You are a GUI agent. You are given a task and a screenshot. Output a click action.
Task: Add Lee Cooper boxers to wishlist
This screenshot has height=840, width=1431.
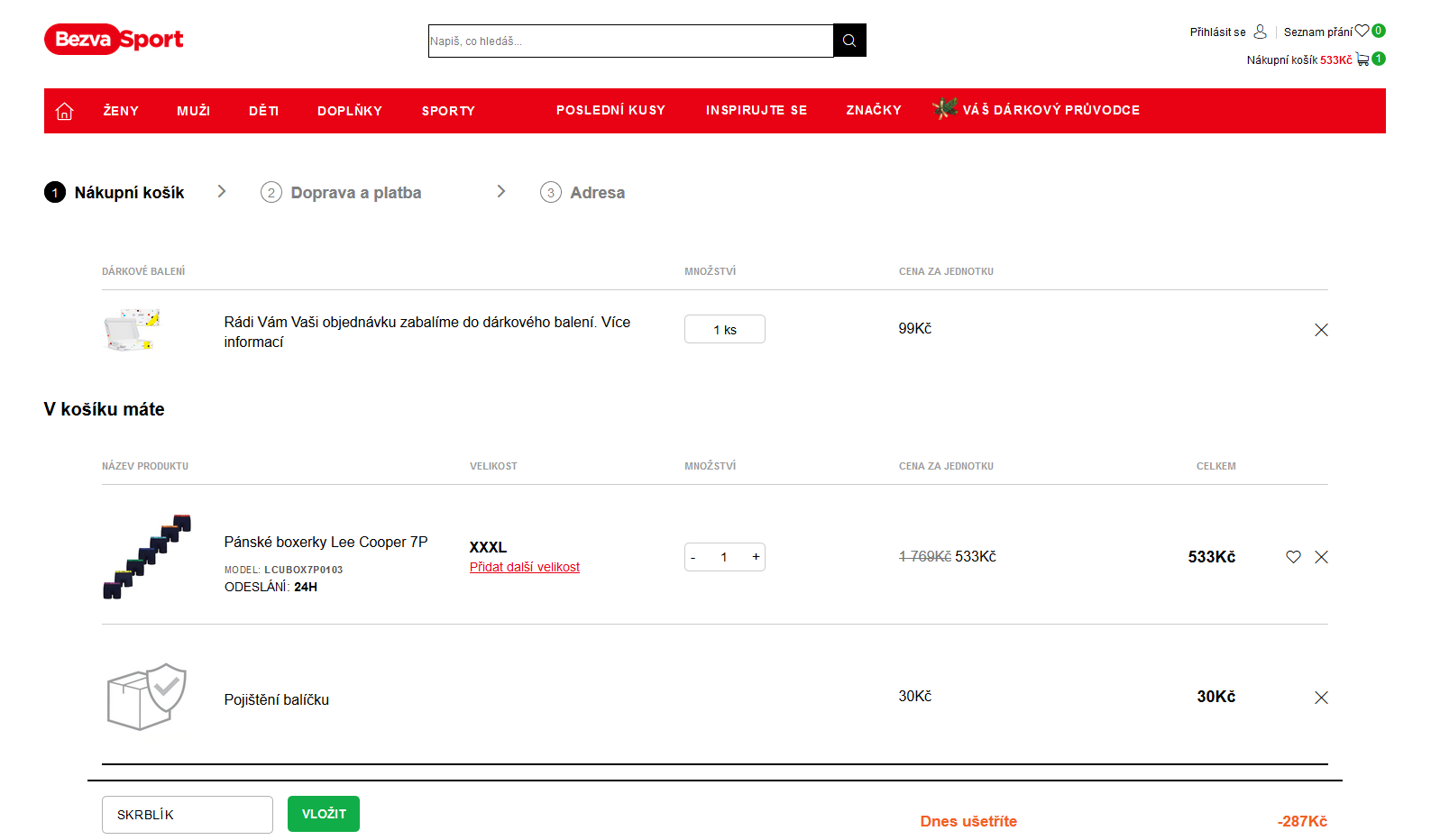[1293, 557]
